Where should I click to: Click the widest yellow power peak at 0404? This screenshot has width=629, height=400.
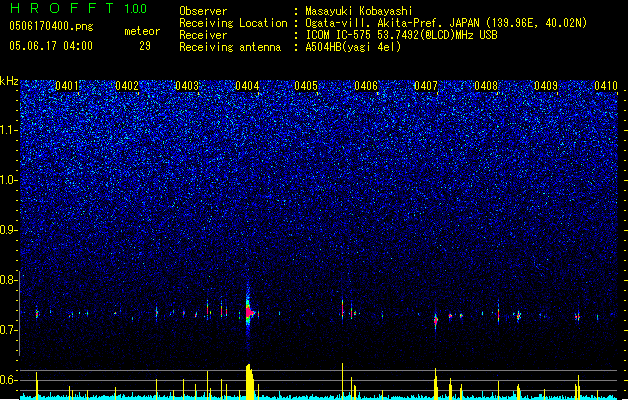click(250, 382)
